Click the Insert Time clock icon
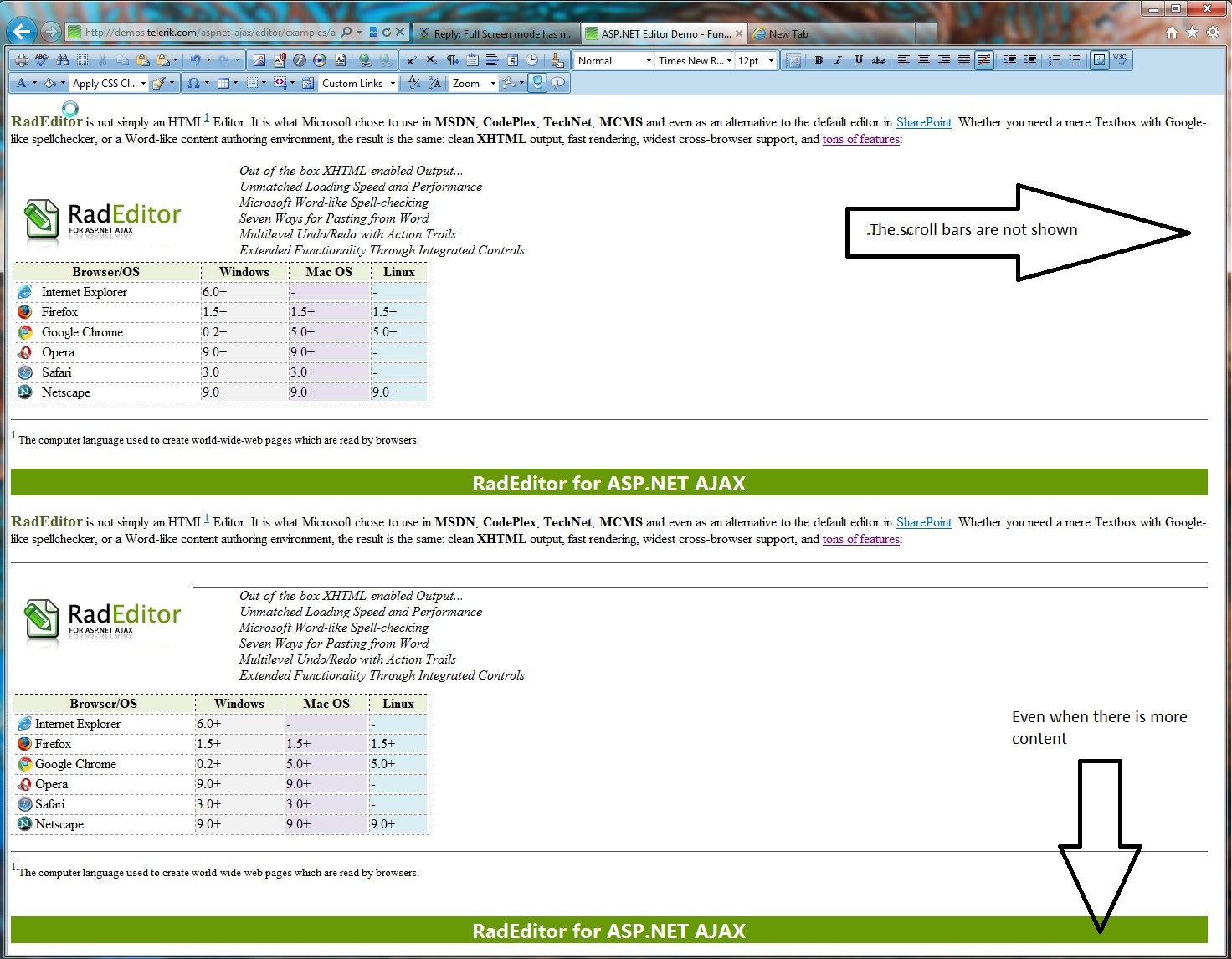 (x=532, y=60)
